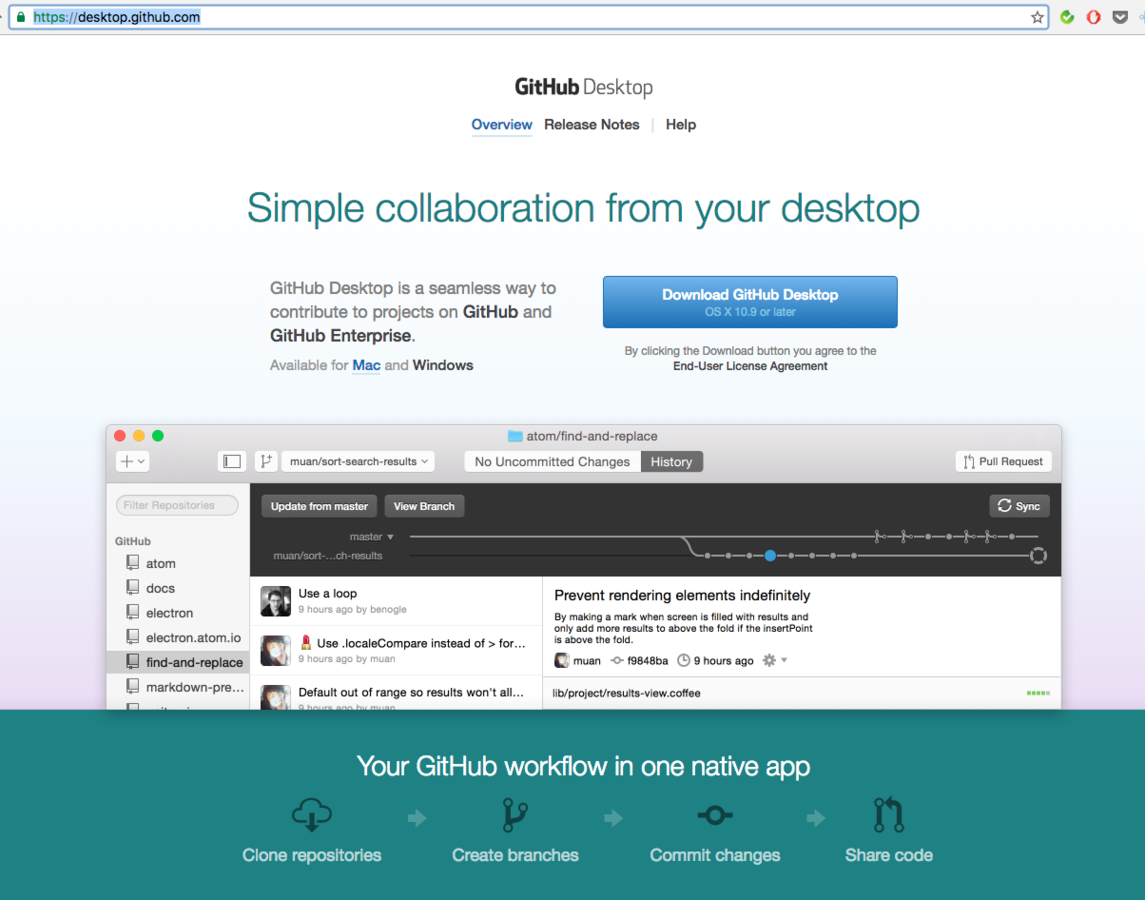The image size is (1145, 900).
Task: Click the docs repository book icon
Action: click(x=132, y=587)
